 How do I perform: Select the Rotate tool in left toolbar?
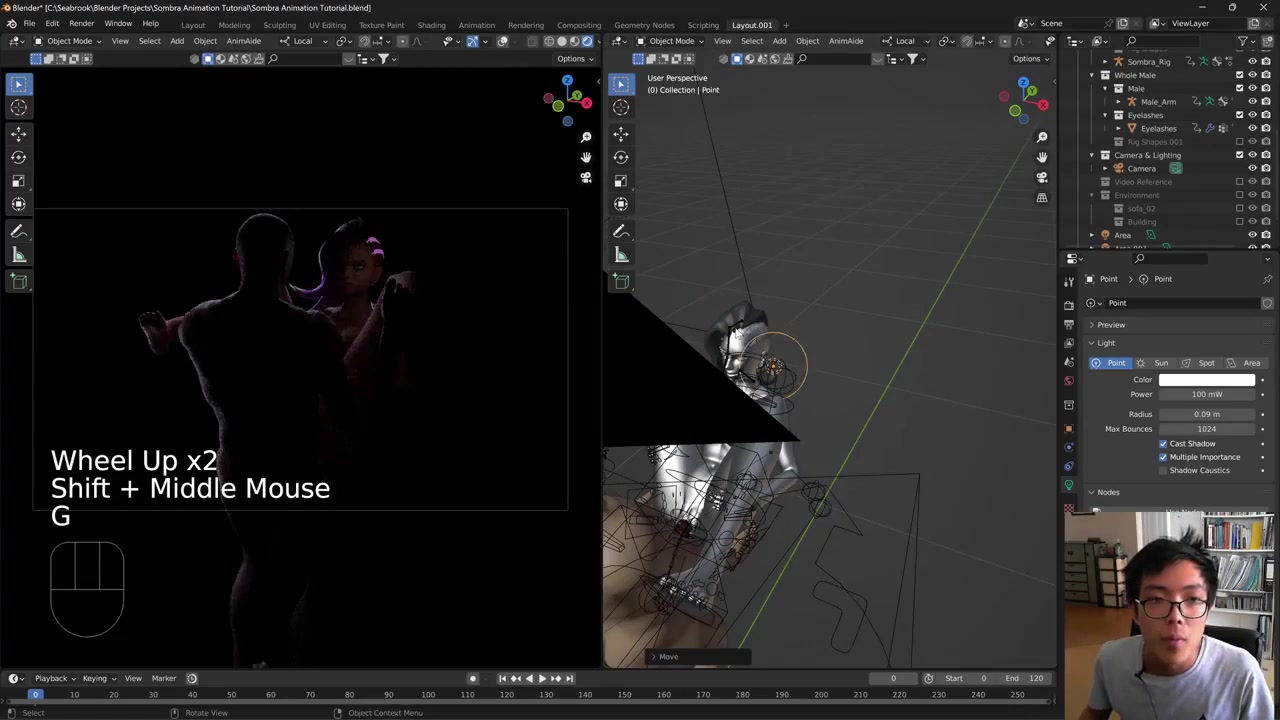point(19,157)
